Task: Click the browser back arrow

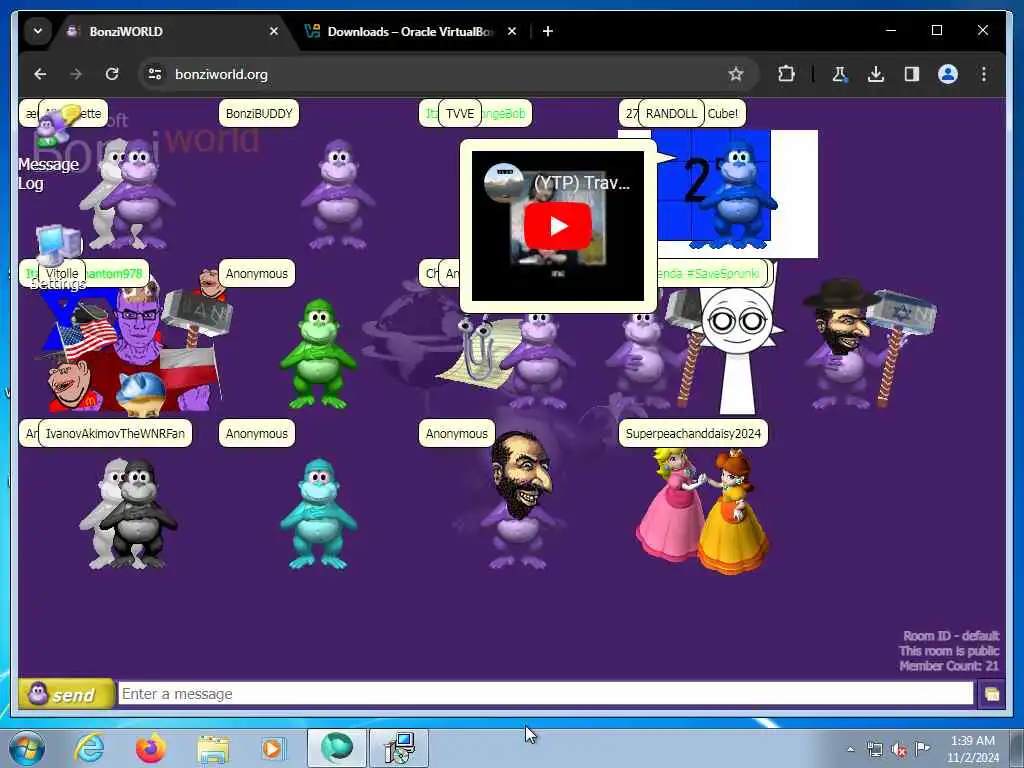Action: 40,74
